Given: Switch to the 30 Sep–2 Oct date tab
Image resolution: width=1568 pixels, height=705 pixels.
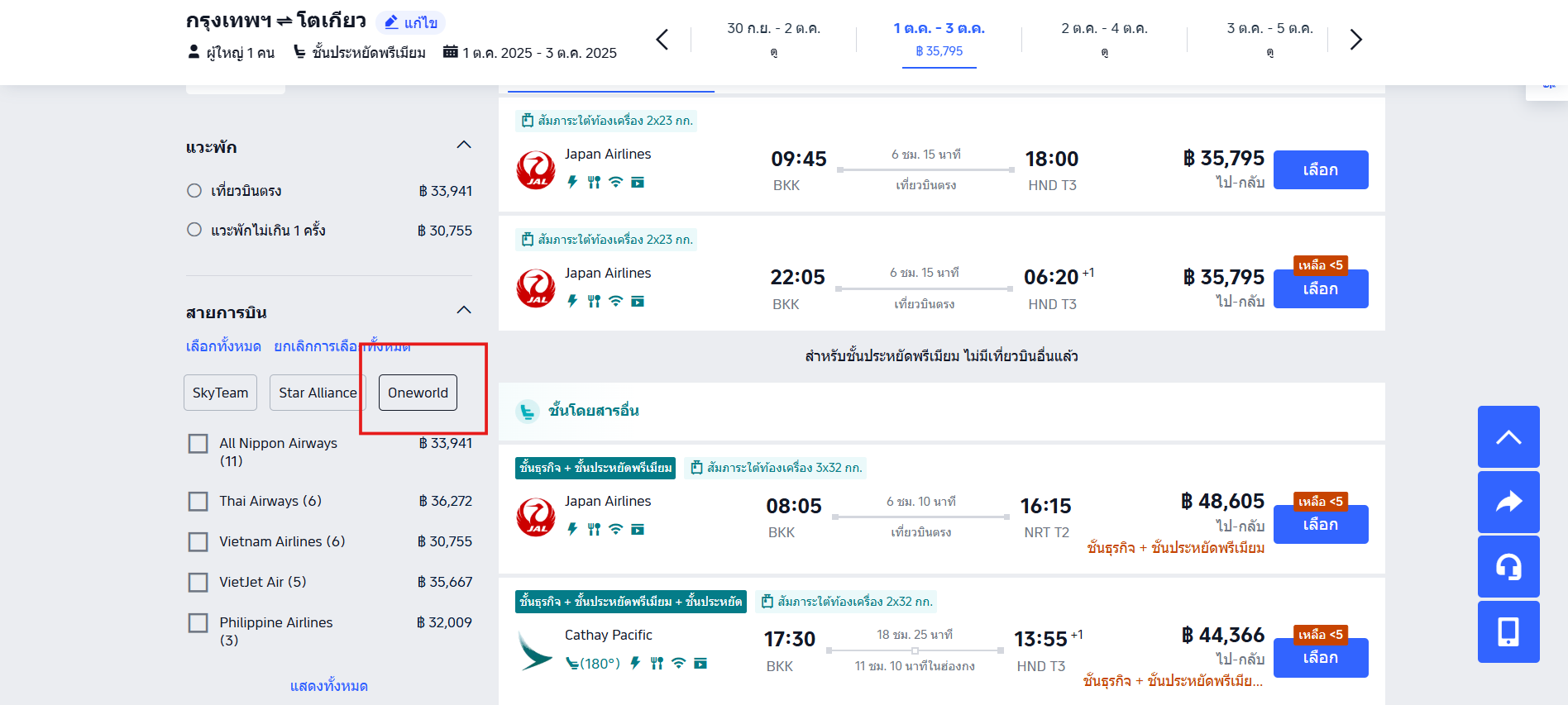Looking at the screenshot, I should (773, 38).
